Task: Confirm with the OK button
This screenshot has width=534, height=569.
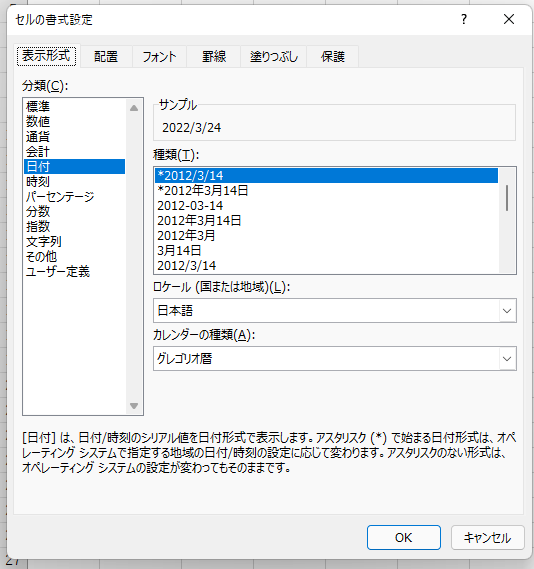Action: click(404, 537)
